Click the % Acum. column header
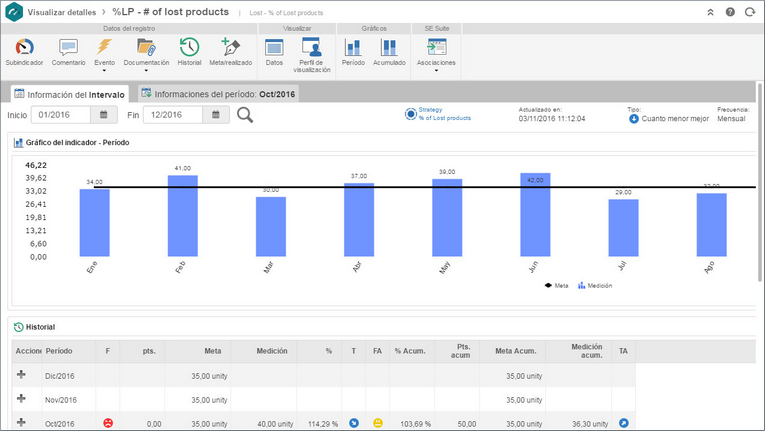Image resolution: width=765 pixels, height=431 pixels. point(410,351)
